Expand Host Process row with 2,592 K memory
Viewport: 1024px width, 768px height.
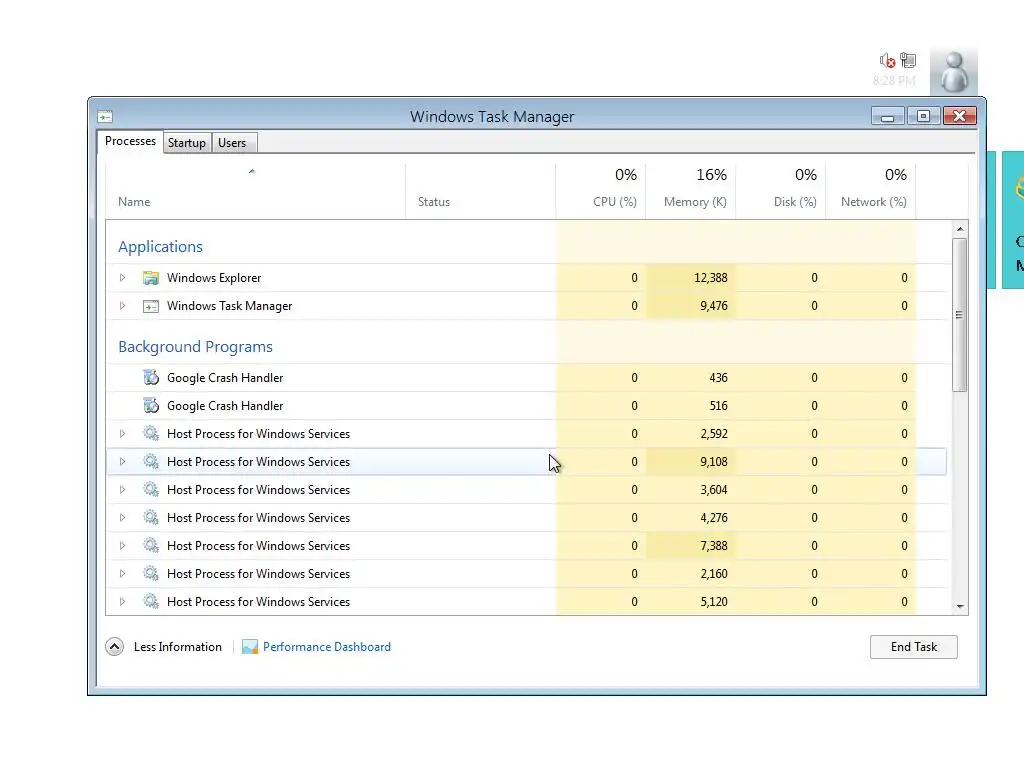point(122,434)
